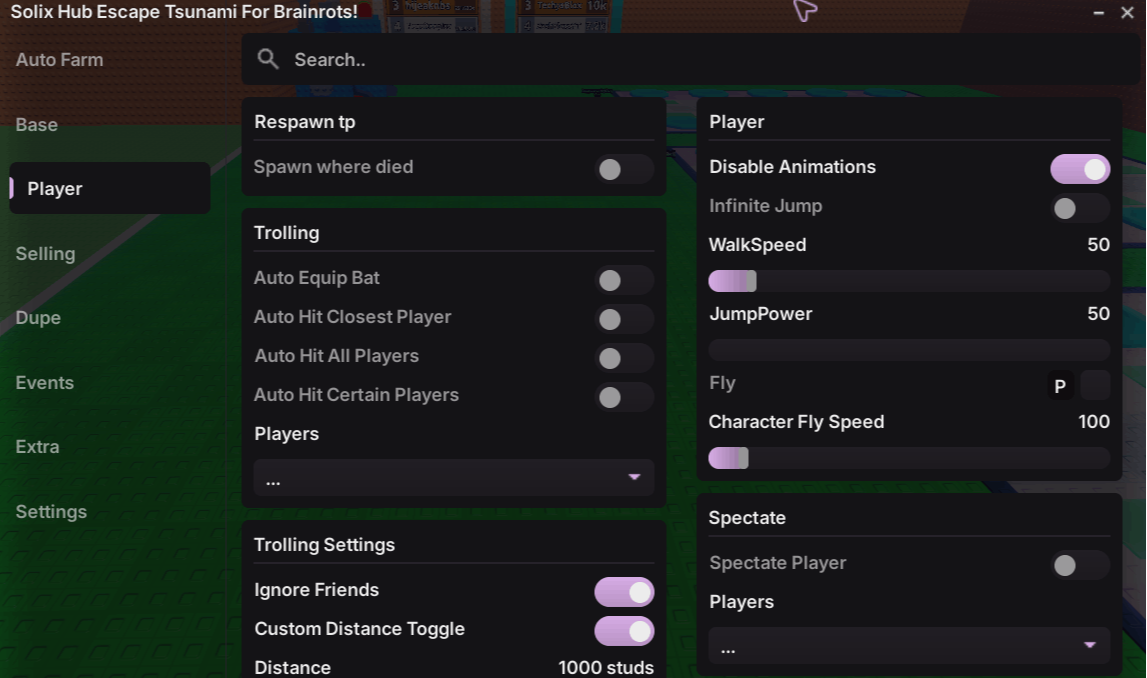Click the Search input field

tap(700, 60)
